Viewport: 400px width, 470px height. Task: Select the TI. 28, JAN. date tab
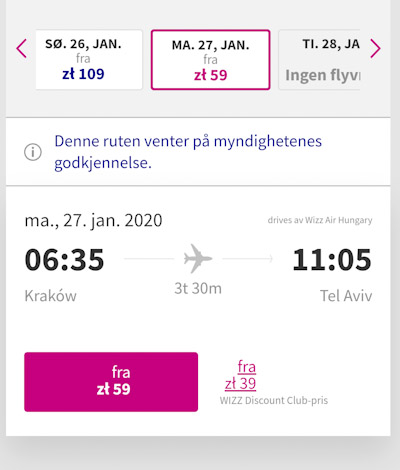[319, 60]
